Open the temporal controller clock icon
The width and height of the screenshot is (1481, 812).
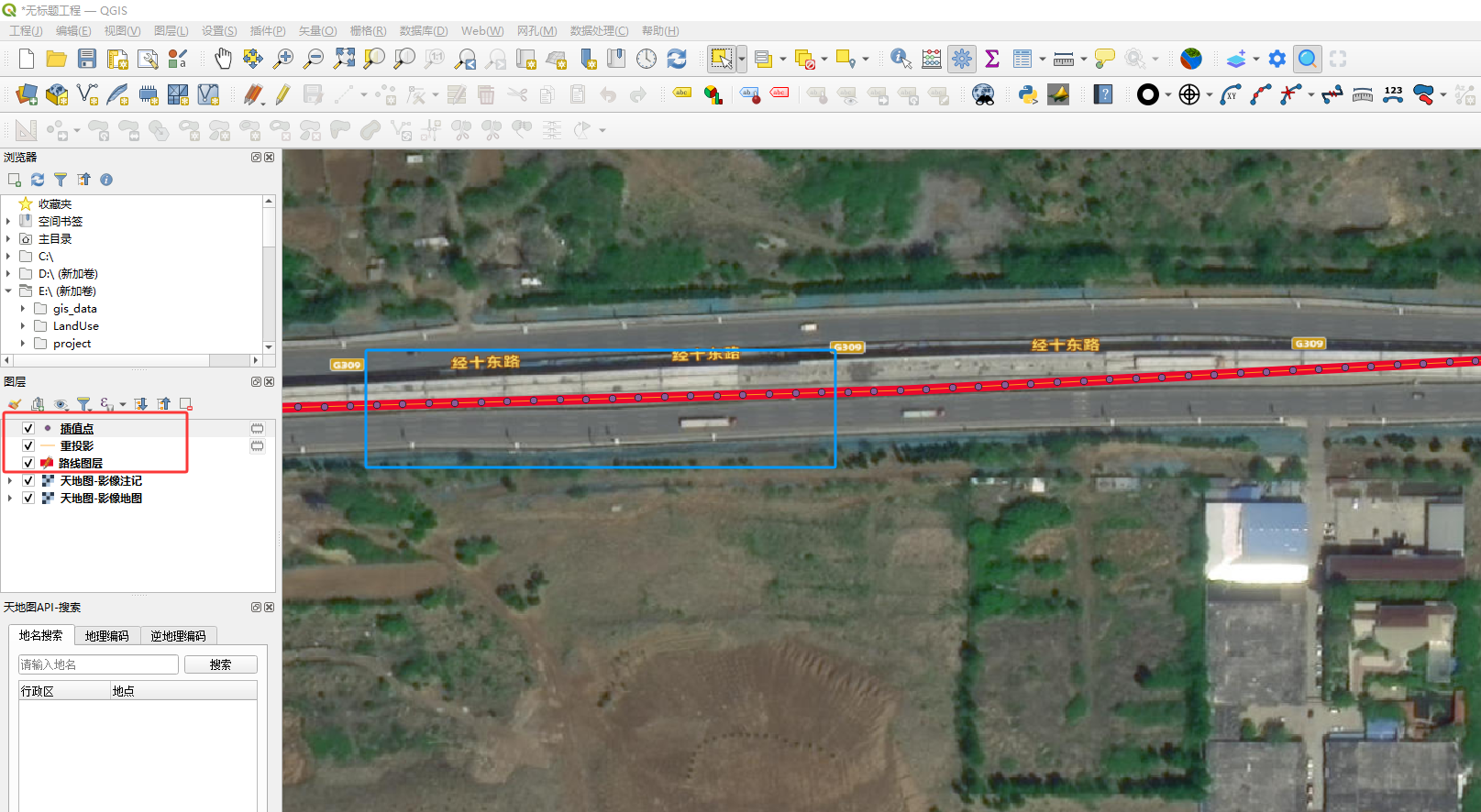click(x=647, y=59)
